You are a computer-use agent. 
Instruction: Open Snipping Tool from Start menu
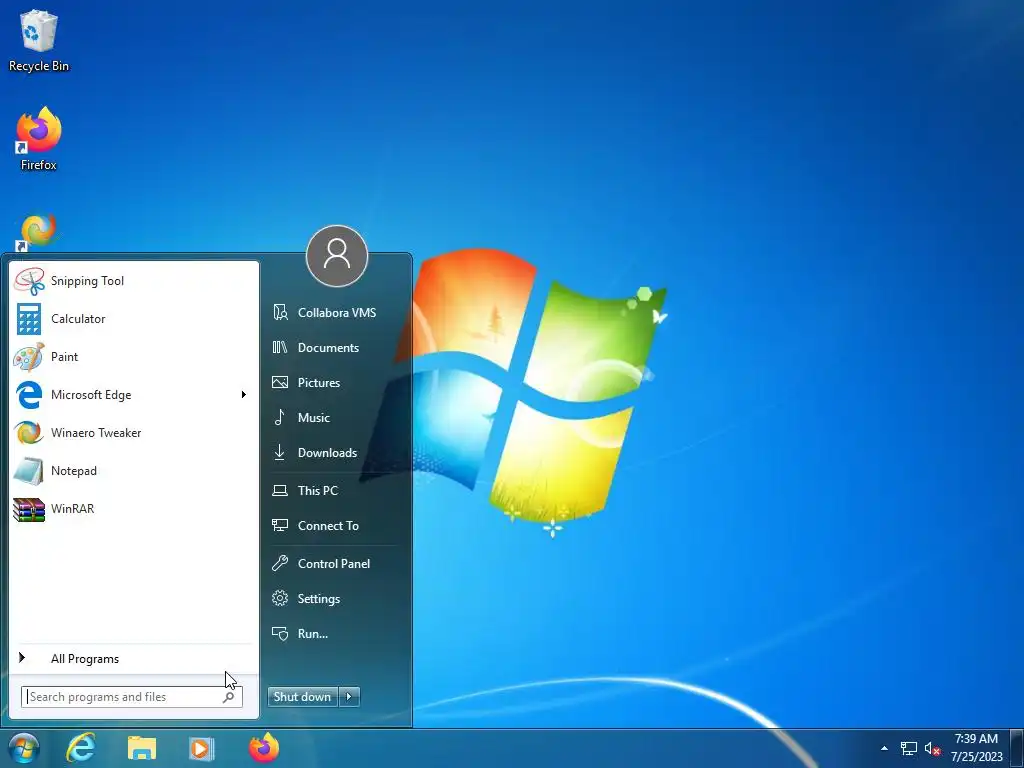[134, 281]
